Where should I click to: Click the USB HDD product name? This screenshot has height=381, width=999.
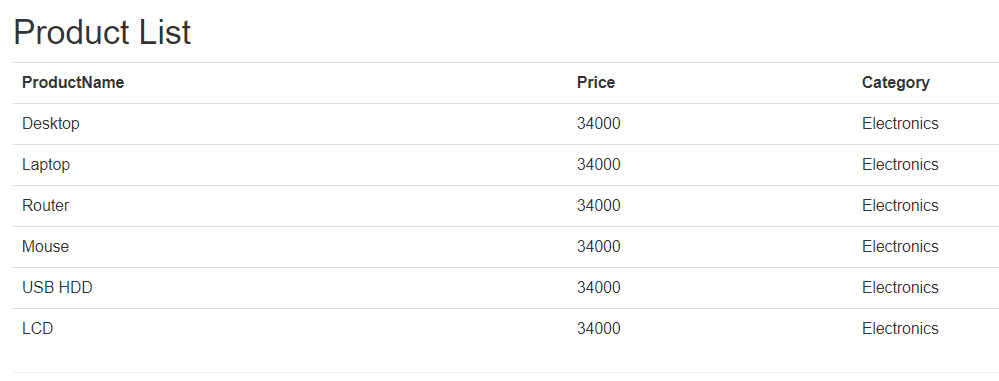57,287
